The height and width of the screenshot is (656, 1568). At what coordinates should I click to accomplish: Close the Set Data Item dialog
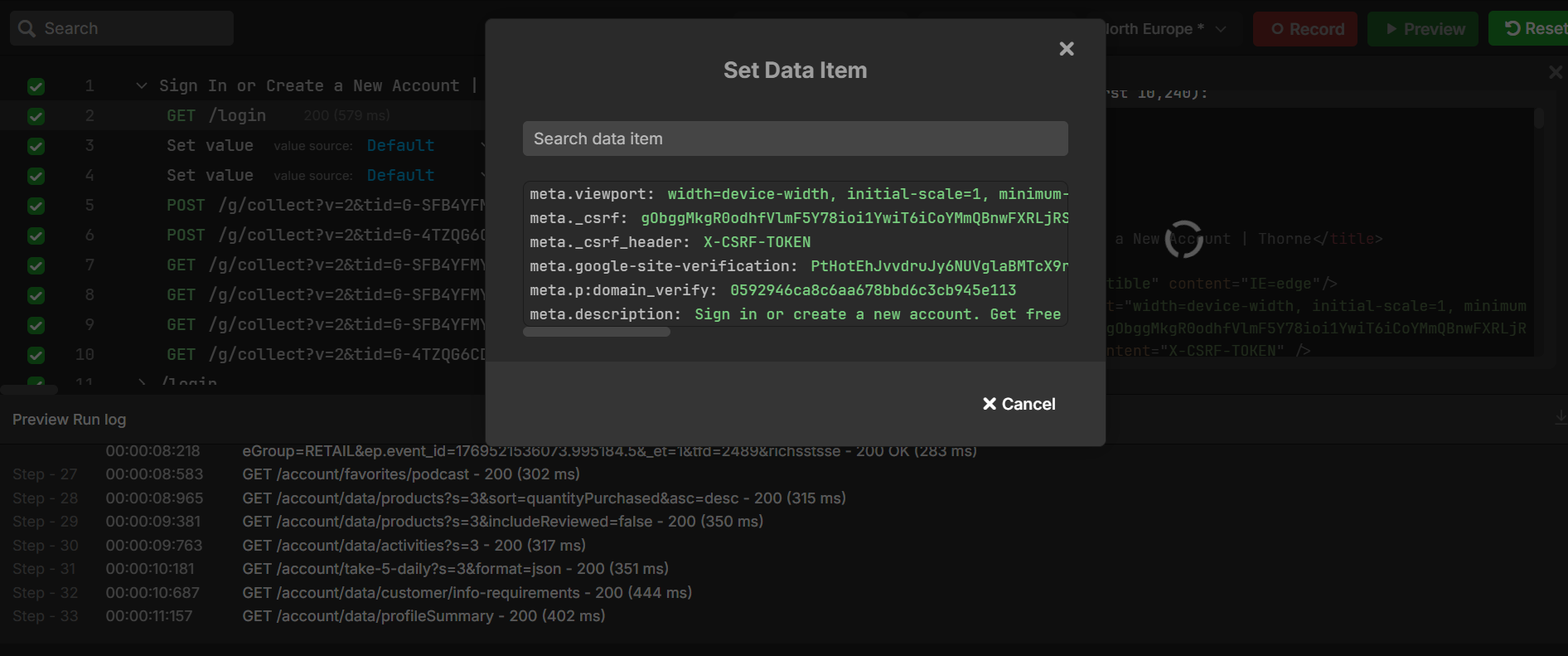tap(1067, 49)
